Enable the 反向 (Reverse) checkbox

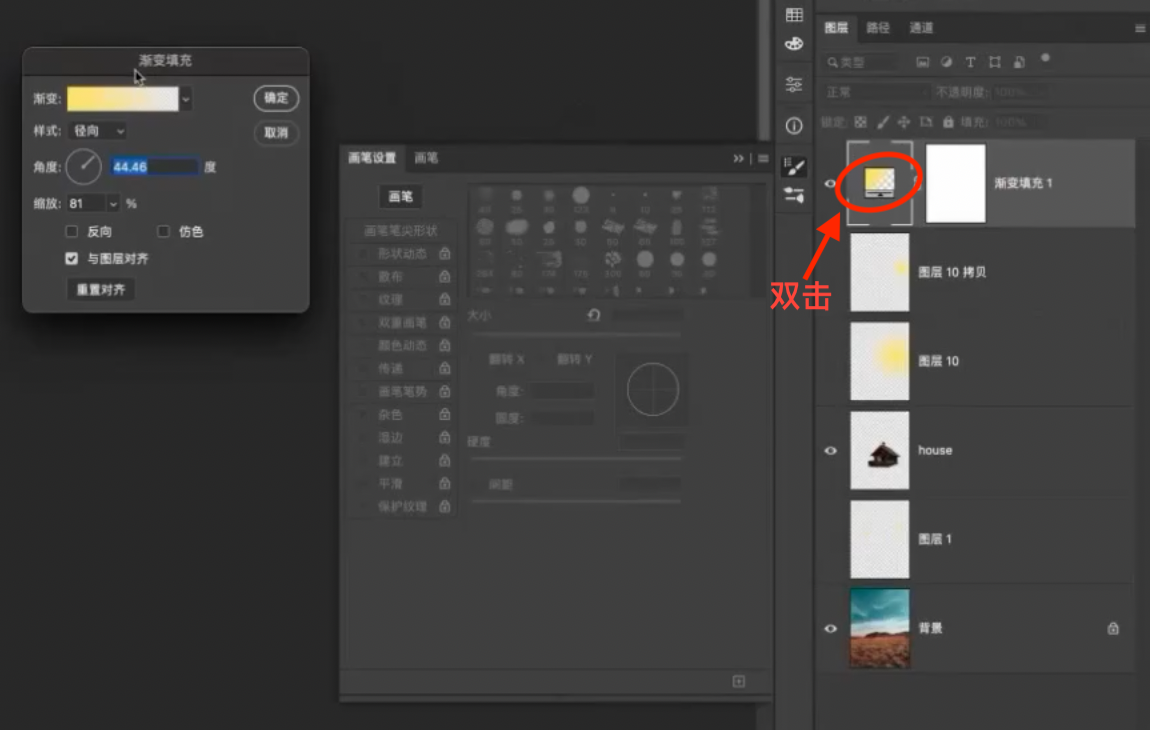(x=72, y=232)
